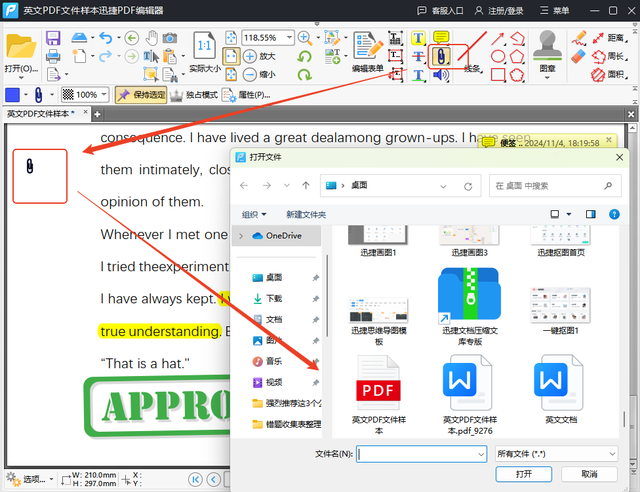Open the 图章 stamp tool
Viewport: 640px width, 492px height.
pyautogui.click(x=547, y=53)
